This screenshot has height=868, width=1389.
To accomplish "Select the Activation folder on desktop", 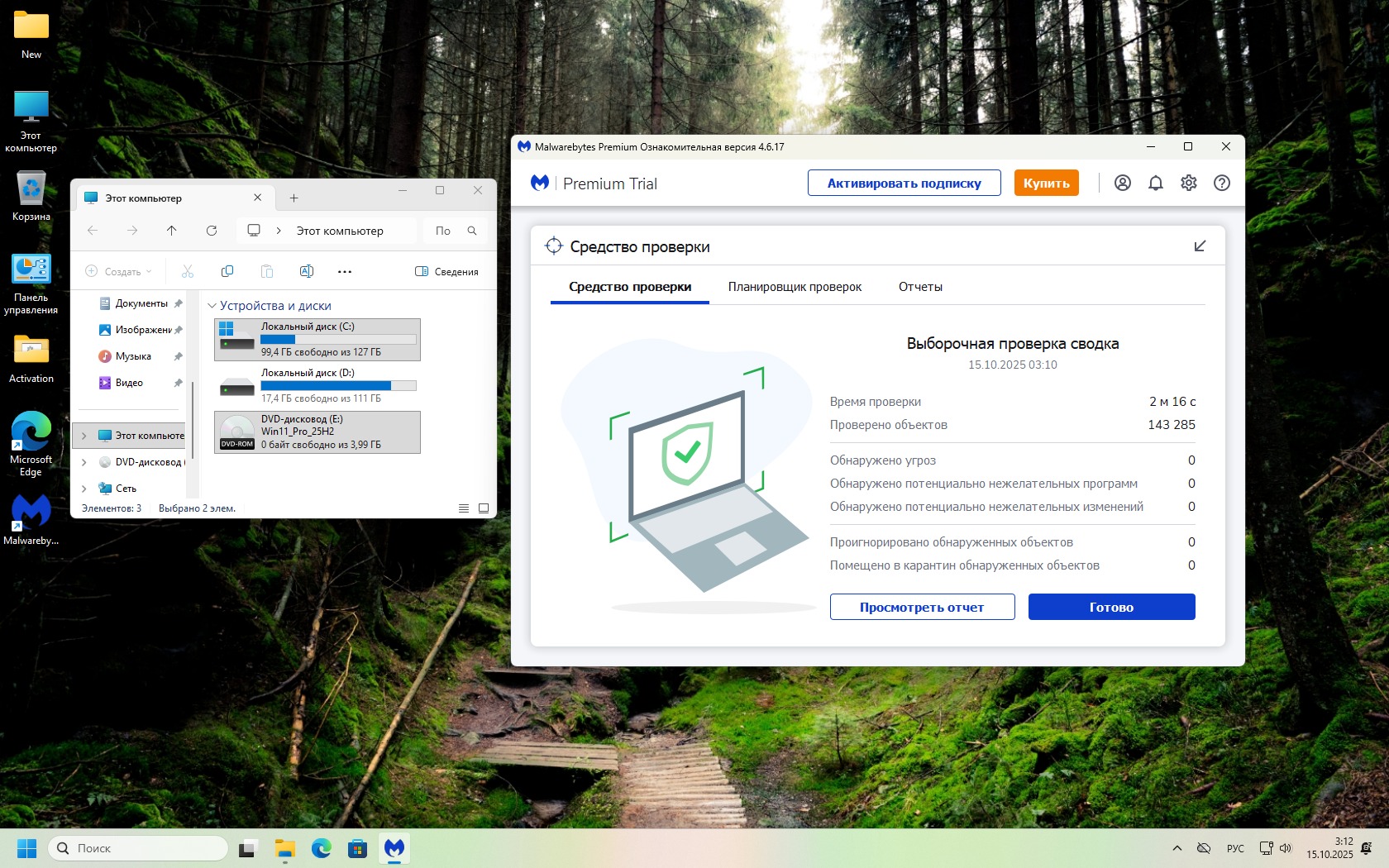I will pyautogui.click(x=31, y=359).
